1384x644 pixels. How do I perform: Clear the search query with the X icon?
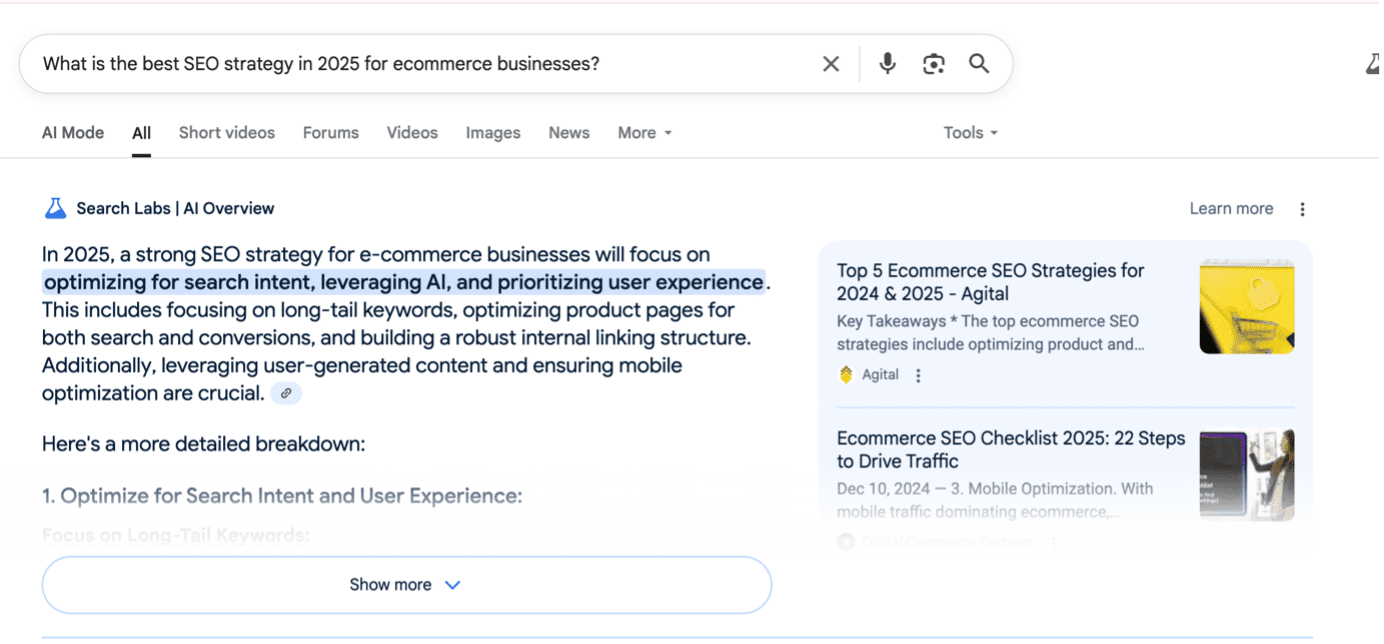pyautogui.click(x=831, y=64)
